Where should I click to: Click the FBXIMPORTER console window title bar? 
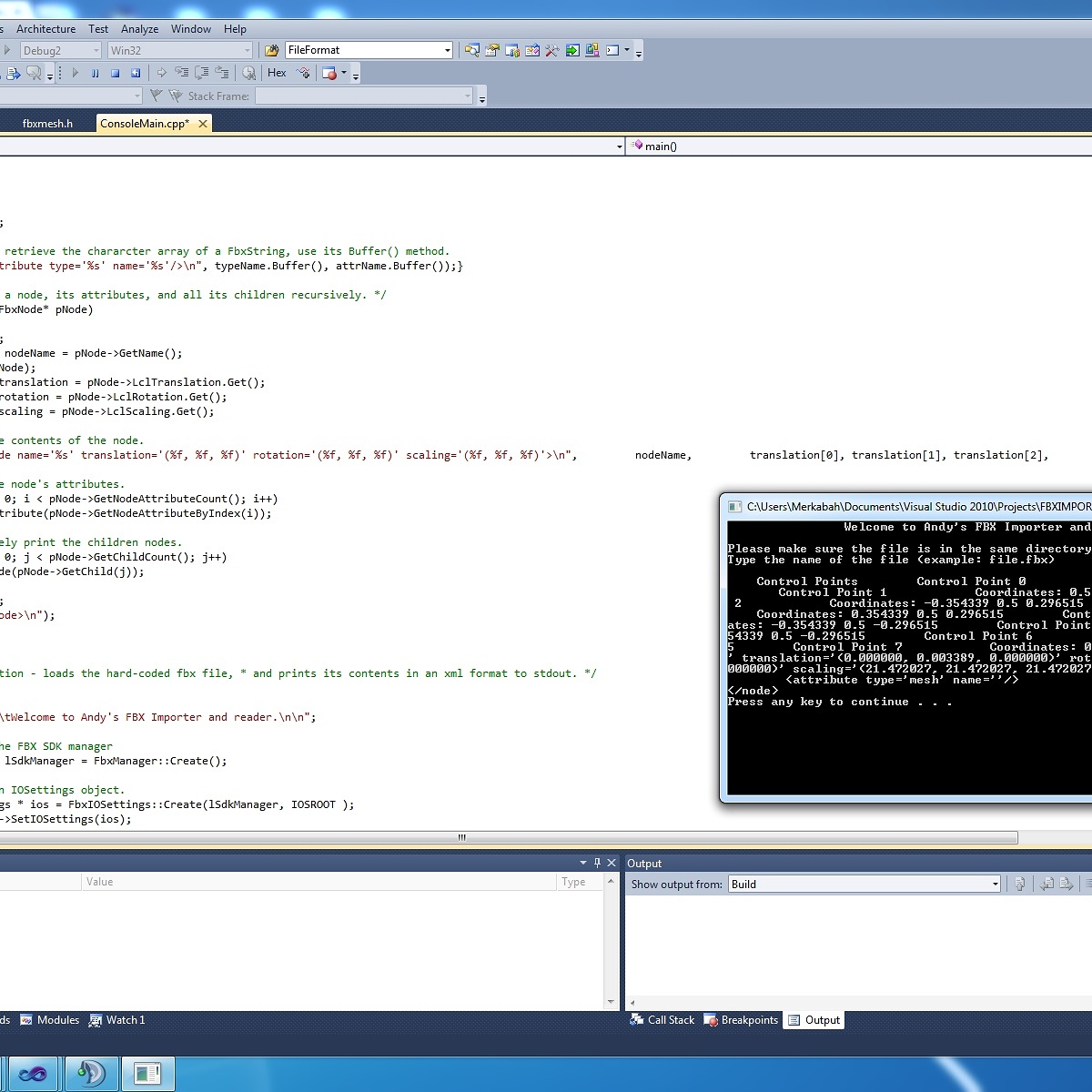tap(908, 507)
